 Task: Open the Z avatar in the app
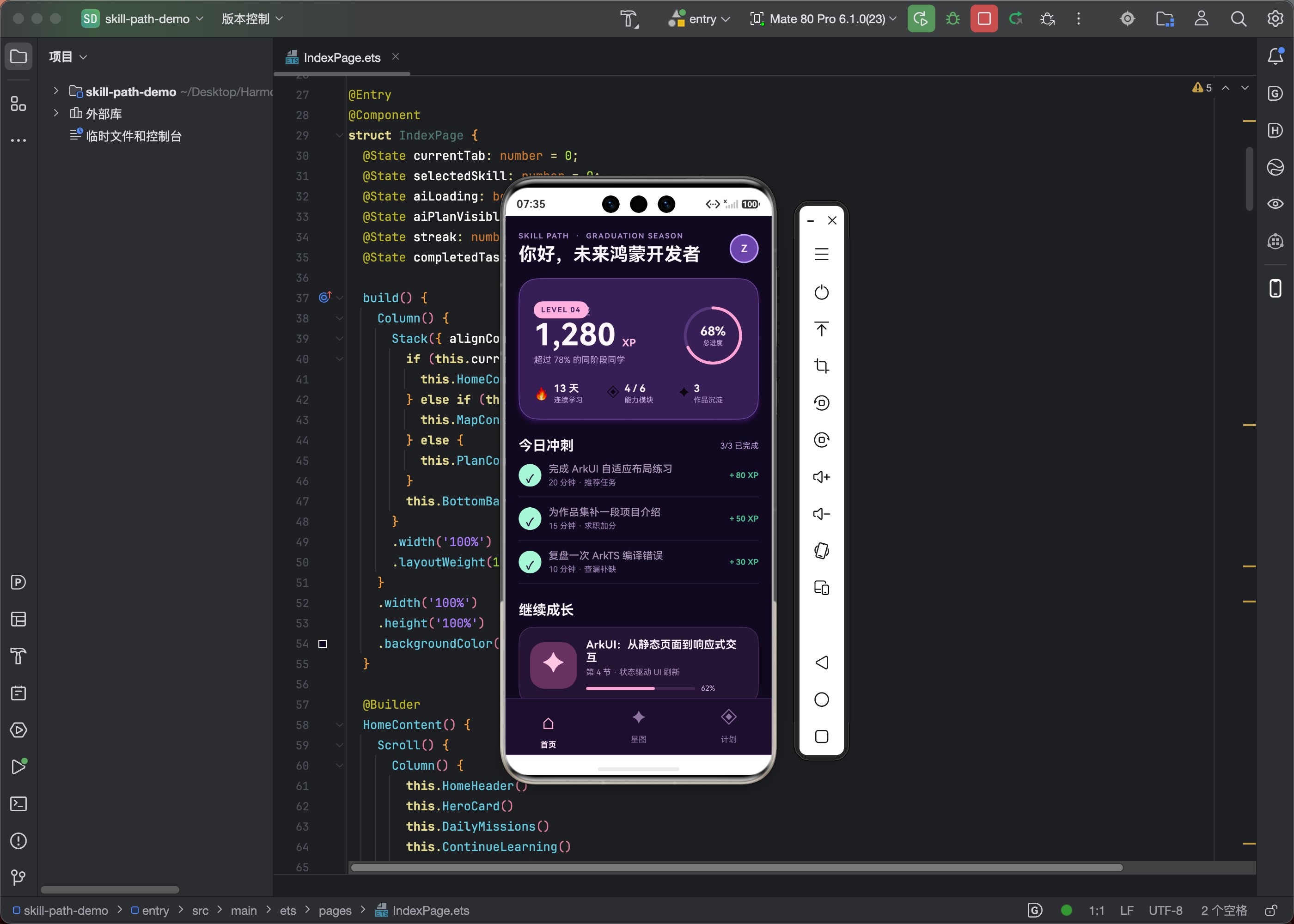[x=743, y=249]
